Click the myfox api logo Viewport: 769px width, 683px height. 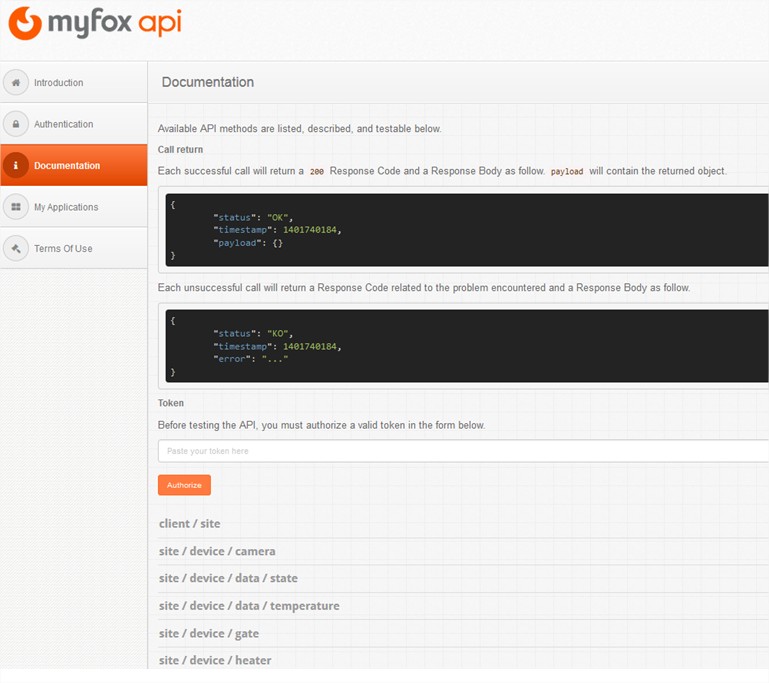tap(96, 23)
